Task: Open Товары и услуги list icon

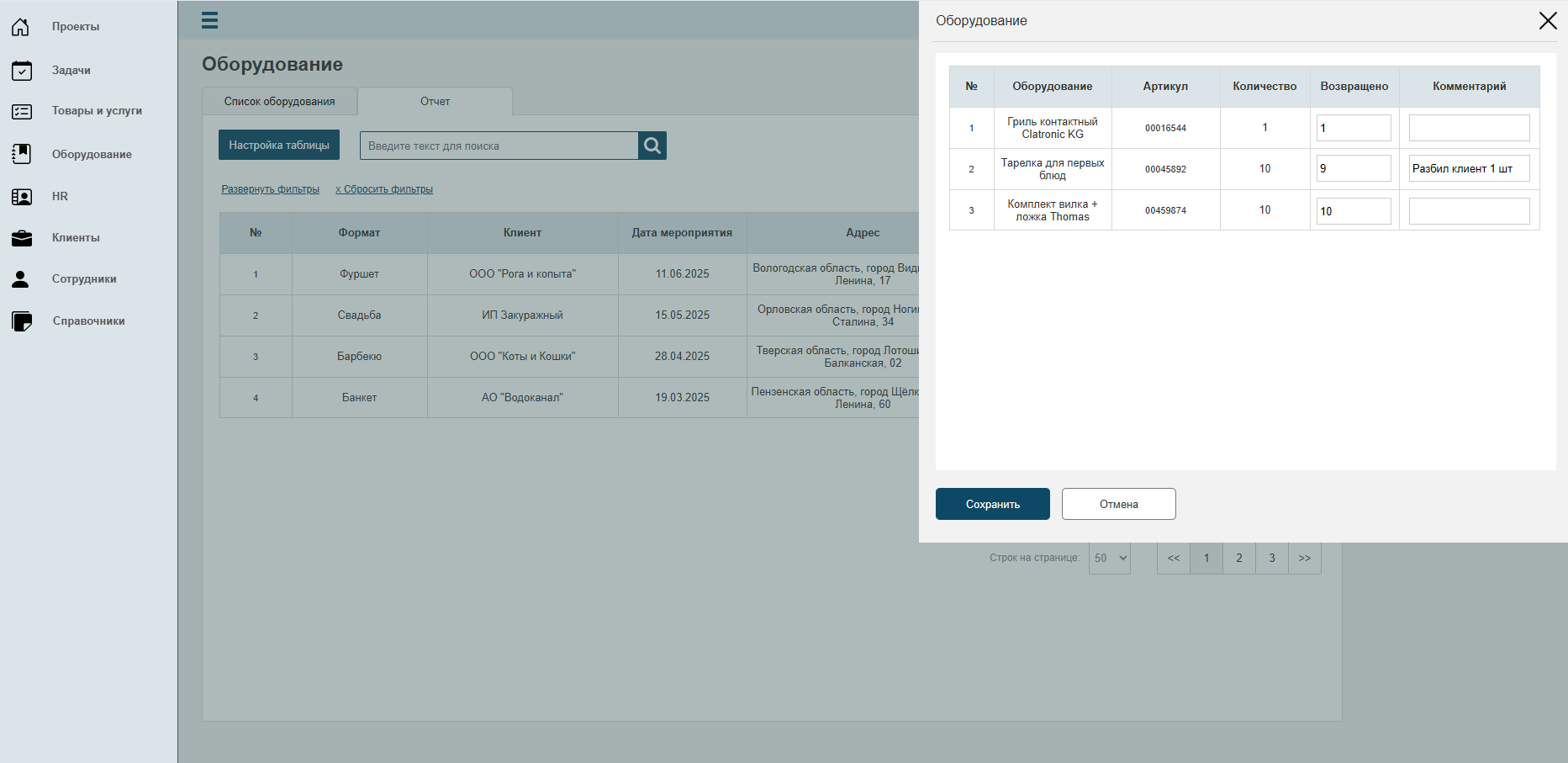Action: (22, 111)
